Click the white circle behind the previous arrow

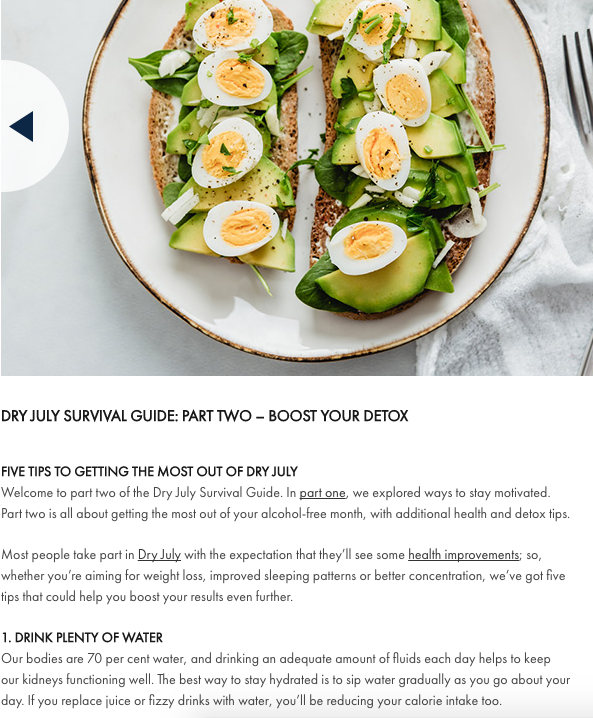35,126
